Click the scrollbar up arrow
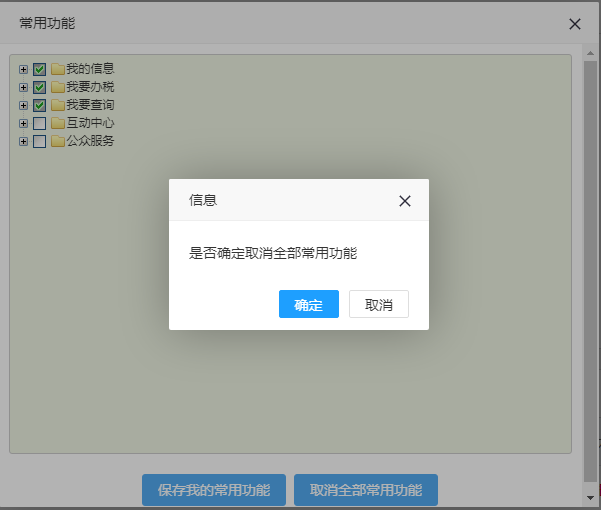 coord(590,53)
